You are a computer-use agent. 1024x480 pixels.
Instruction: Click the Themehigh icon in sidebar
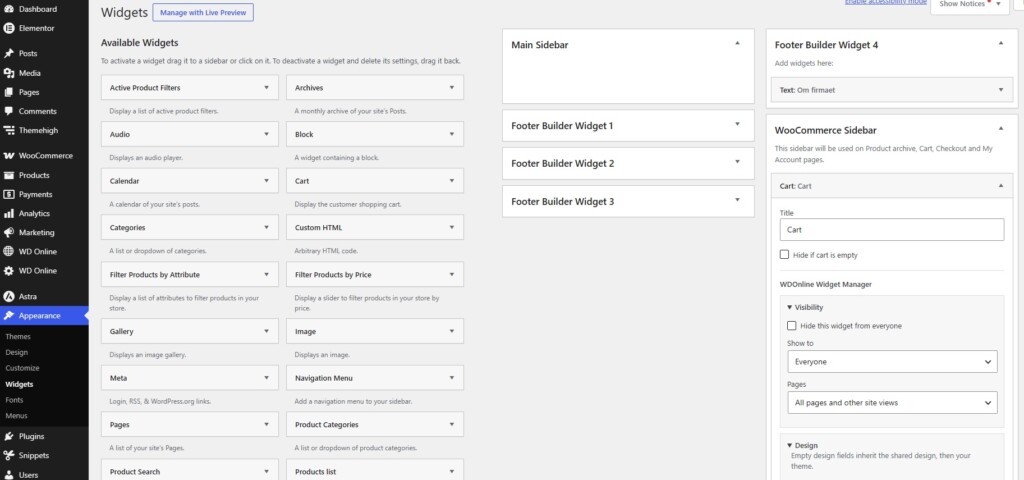pyautogui.click(x=9, y=130)
